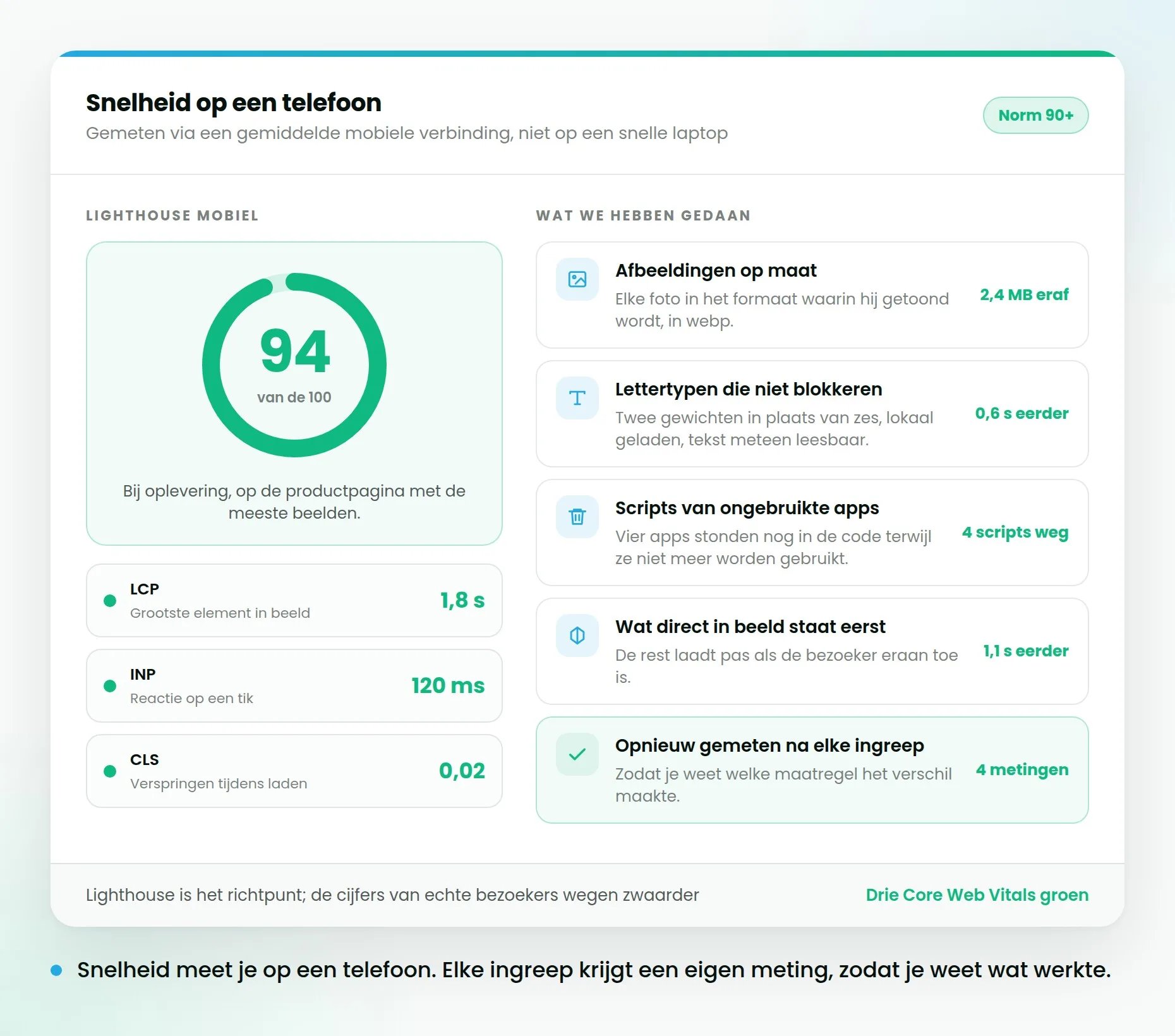Select the Opnieuw gemeten na elke ingreep title
Screen dimensions: 1175x1036
tap(769, 745)
